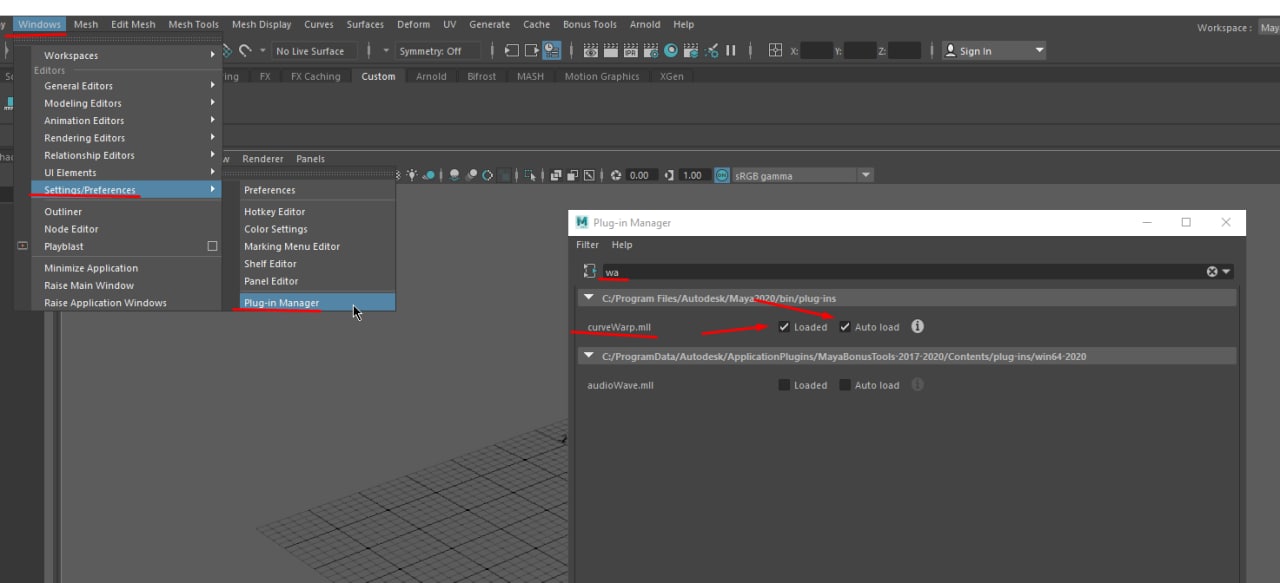1280x583 pixels.
Task: Open the Render Settings icon
Action: (x=650, y=51)
